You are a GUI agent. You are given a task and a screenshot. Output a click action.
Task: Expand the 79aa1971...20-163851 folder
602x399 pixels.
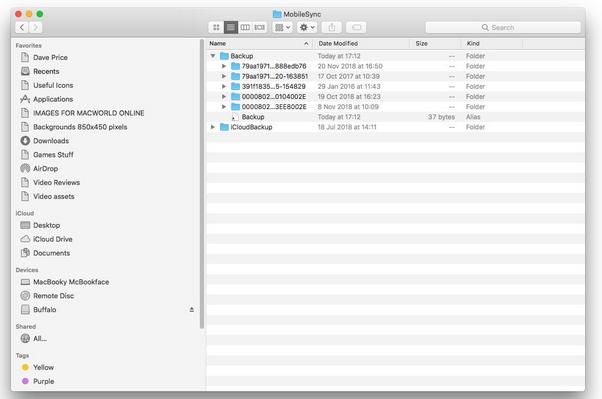(x=224, y=76)
